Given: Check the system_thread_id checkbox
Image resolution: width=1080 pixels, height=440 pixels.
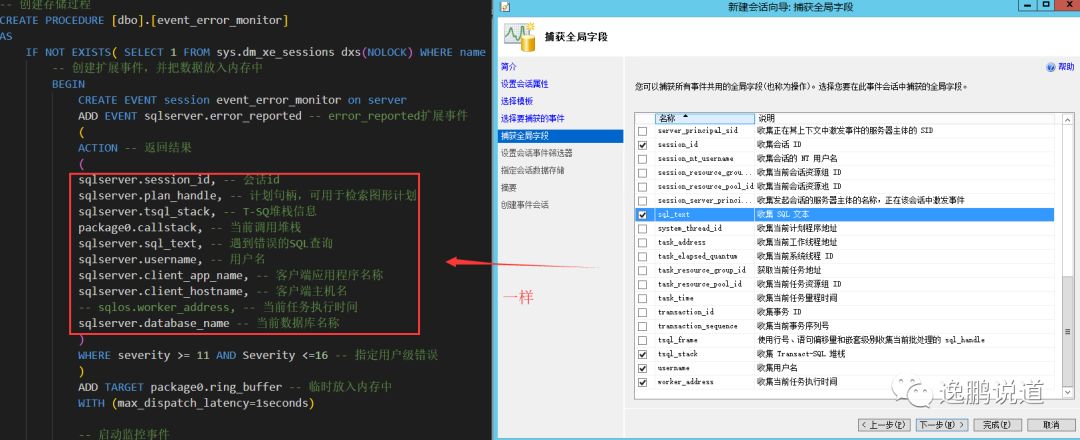Looking at the screenshot, I should pos(643,229).
